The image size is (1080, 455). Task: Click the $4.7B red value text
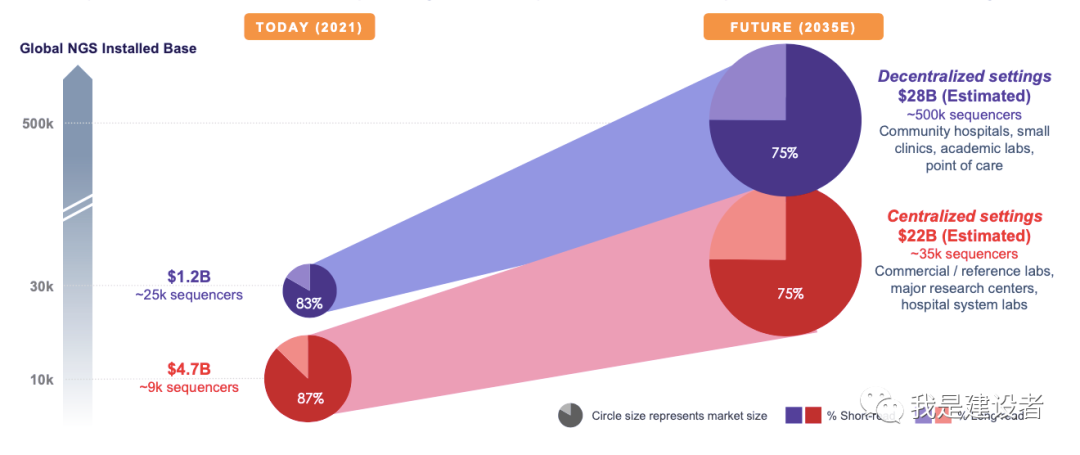pyautogui.click(x=189, y=370)
